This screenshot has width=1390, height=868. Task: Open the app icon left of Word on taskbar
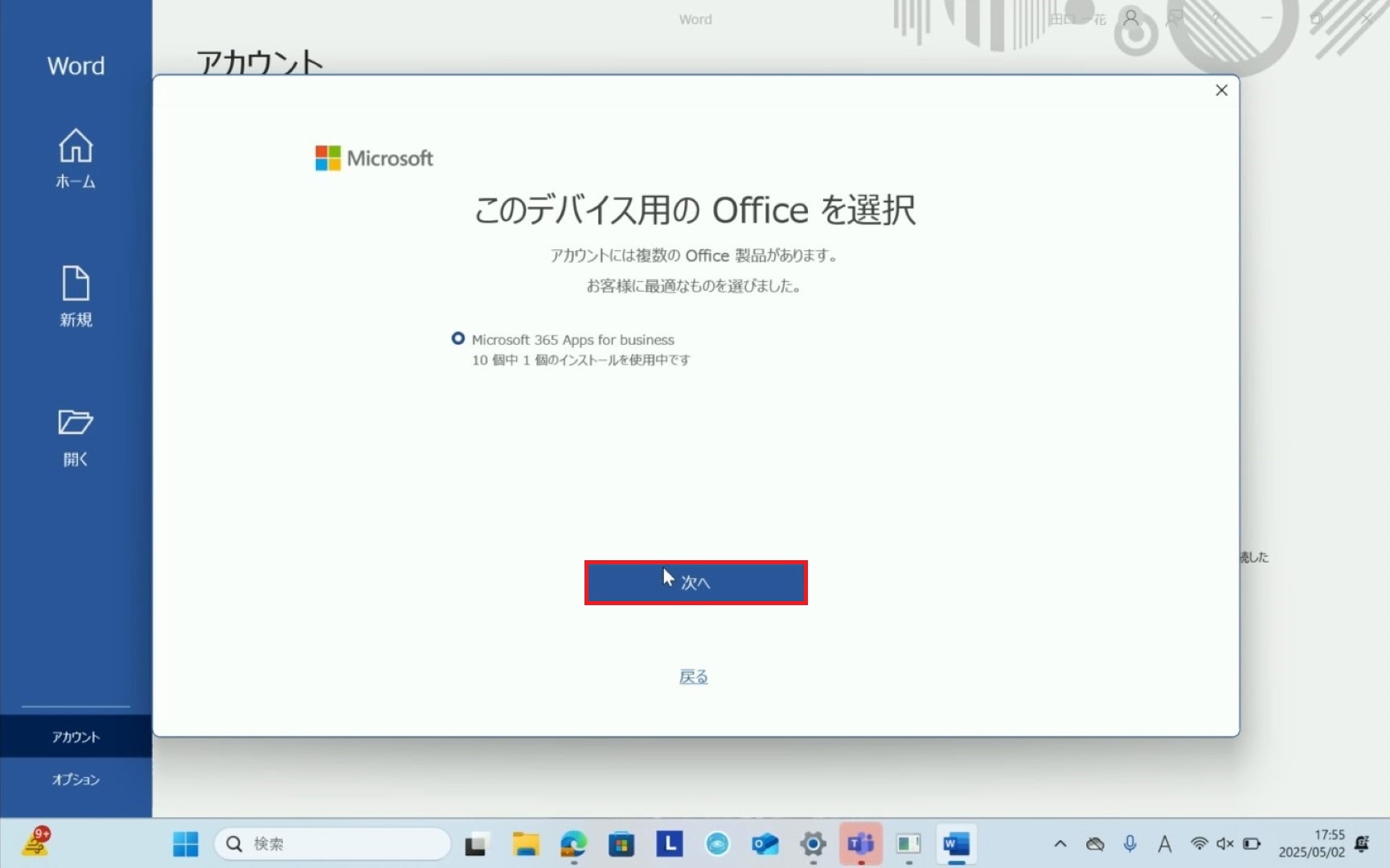(908, 845)
